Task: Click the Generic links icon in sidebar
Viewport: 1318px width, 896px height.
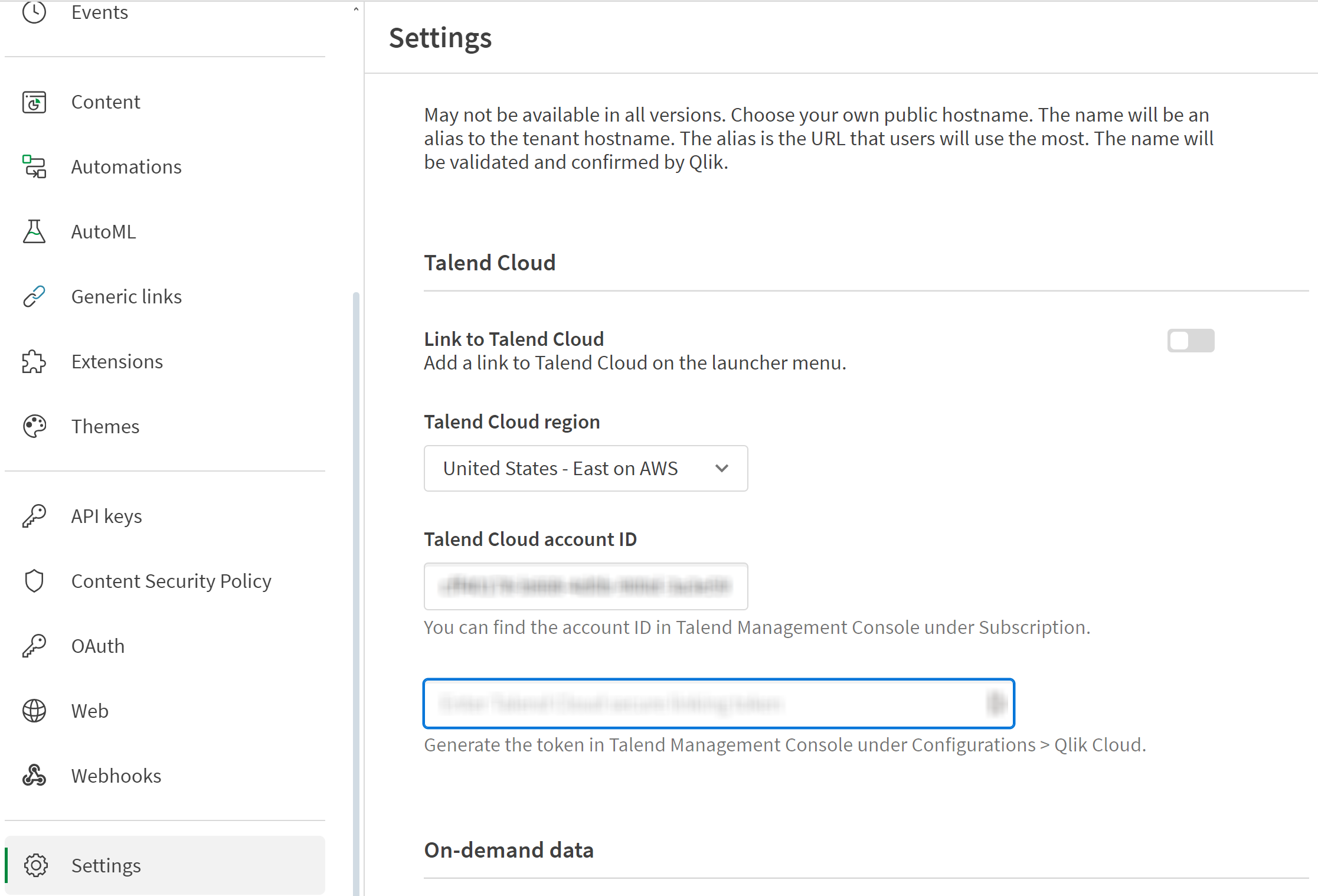Action: click(x=33, y=296)
